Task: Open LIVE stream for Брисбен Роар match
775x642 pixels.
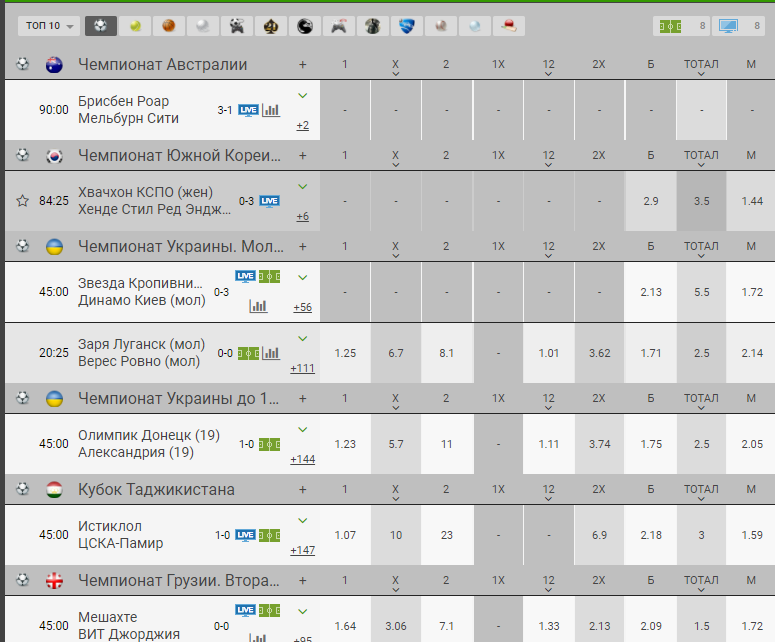Action: click(x=247, y=110)
